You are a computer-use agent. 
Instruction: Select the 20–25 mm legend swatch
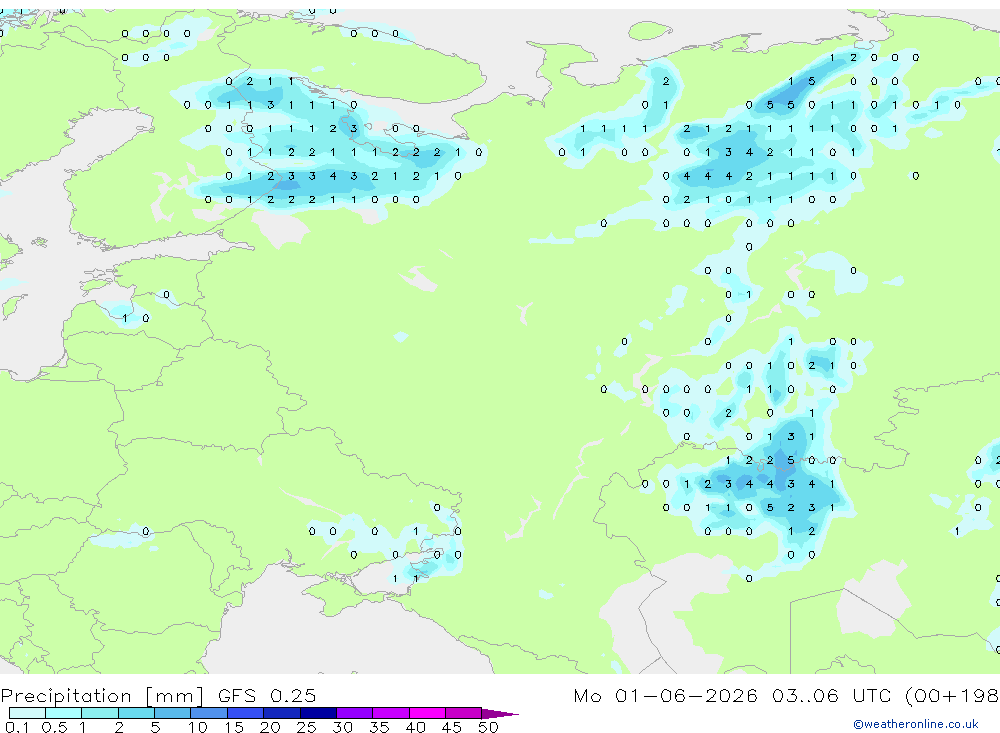click(x=282, y=713)
